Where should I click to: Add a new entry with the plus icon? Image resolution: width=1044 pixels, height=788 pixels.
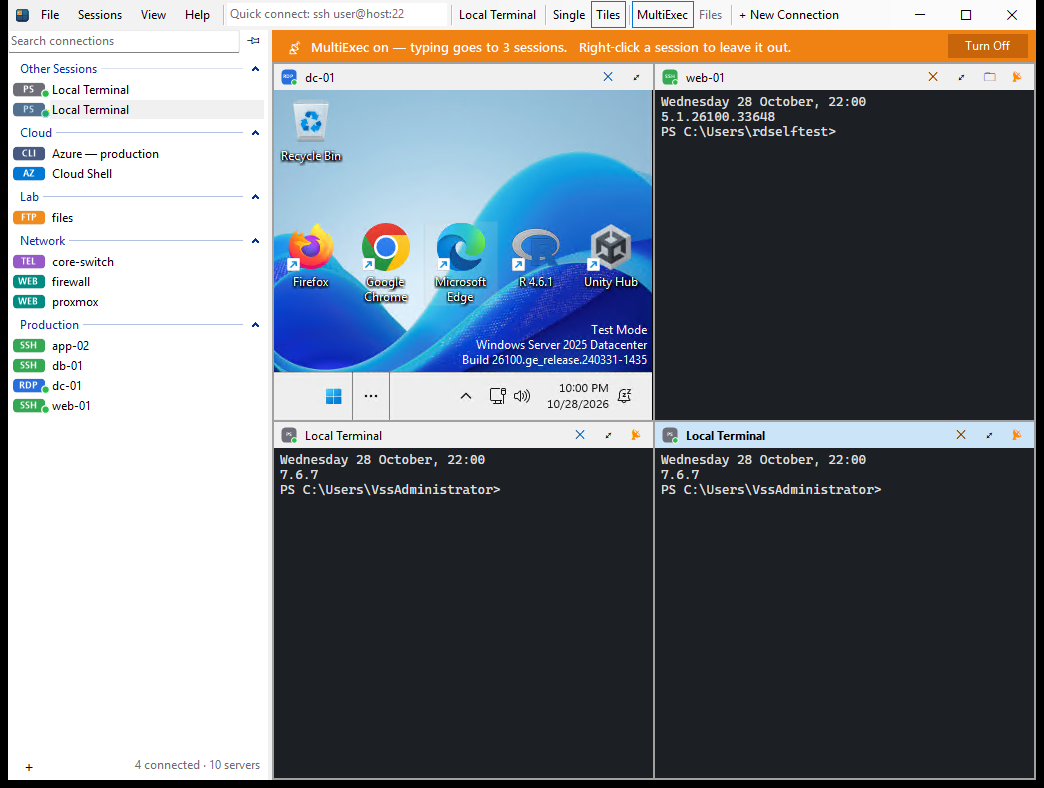point(29,767)
